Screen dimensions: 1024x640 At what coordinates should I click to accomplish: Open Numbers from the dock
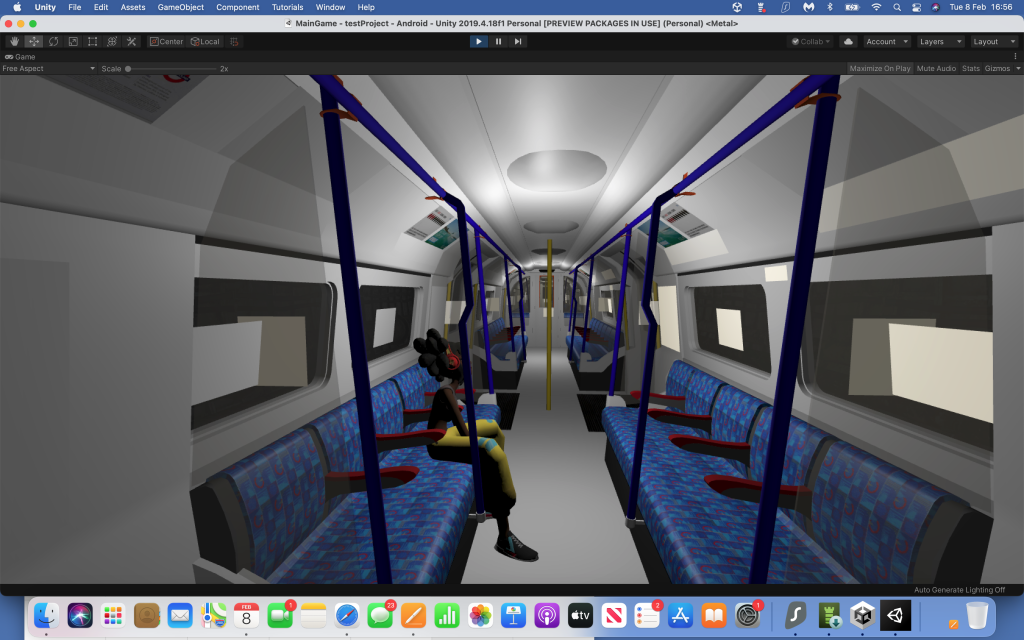pyautogui.click(x=447, y=615)
